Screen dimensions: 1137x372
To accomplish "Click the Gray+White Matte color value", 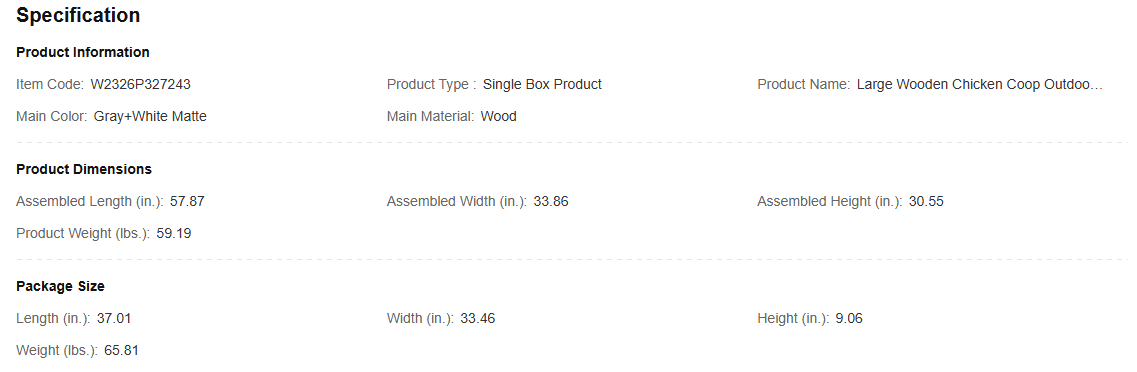I will pyautogui.click(x=150, y=116).
